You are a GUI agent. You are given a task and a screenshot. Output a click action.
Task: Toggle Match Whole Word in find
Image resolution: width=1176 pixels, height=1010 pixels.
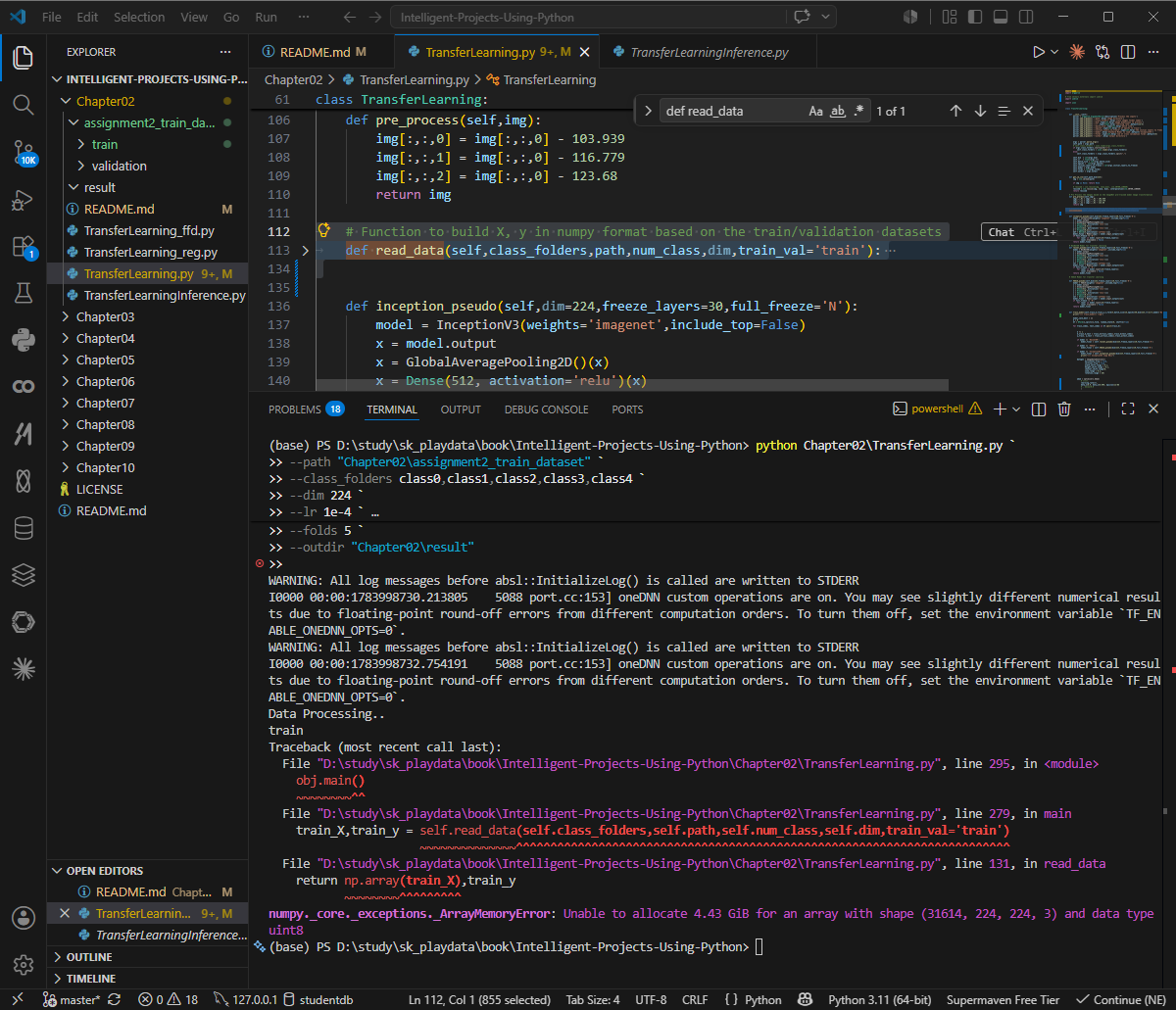(x=838, y=111)
